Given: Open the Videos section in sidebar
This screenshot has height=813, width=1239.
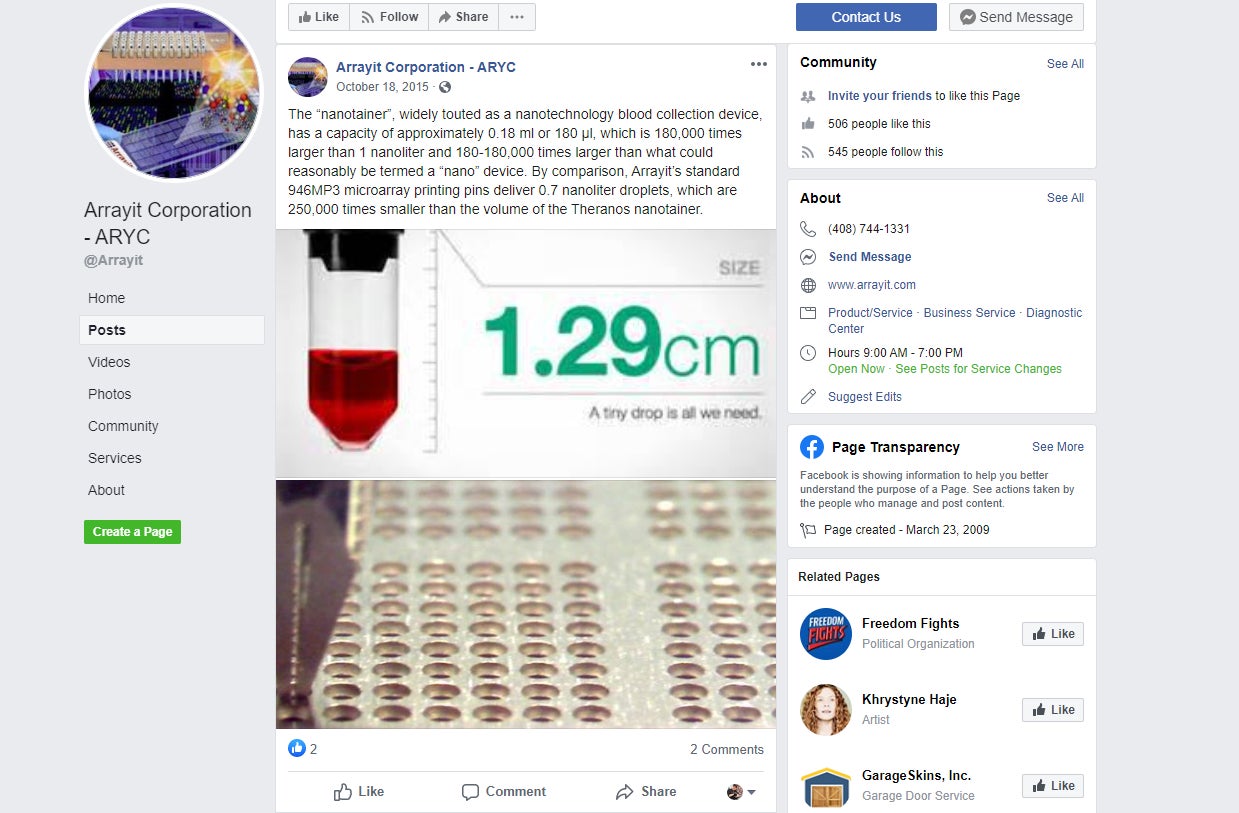Looking at the screenshot, I should pyautogui.click(x=109, y=362).
